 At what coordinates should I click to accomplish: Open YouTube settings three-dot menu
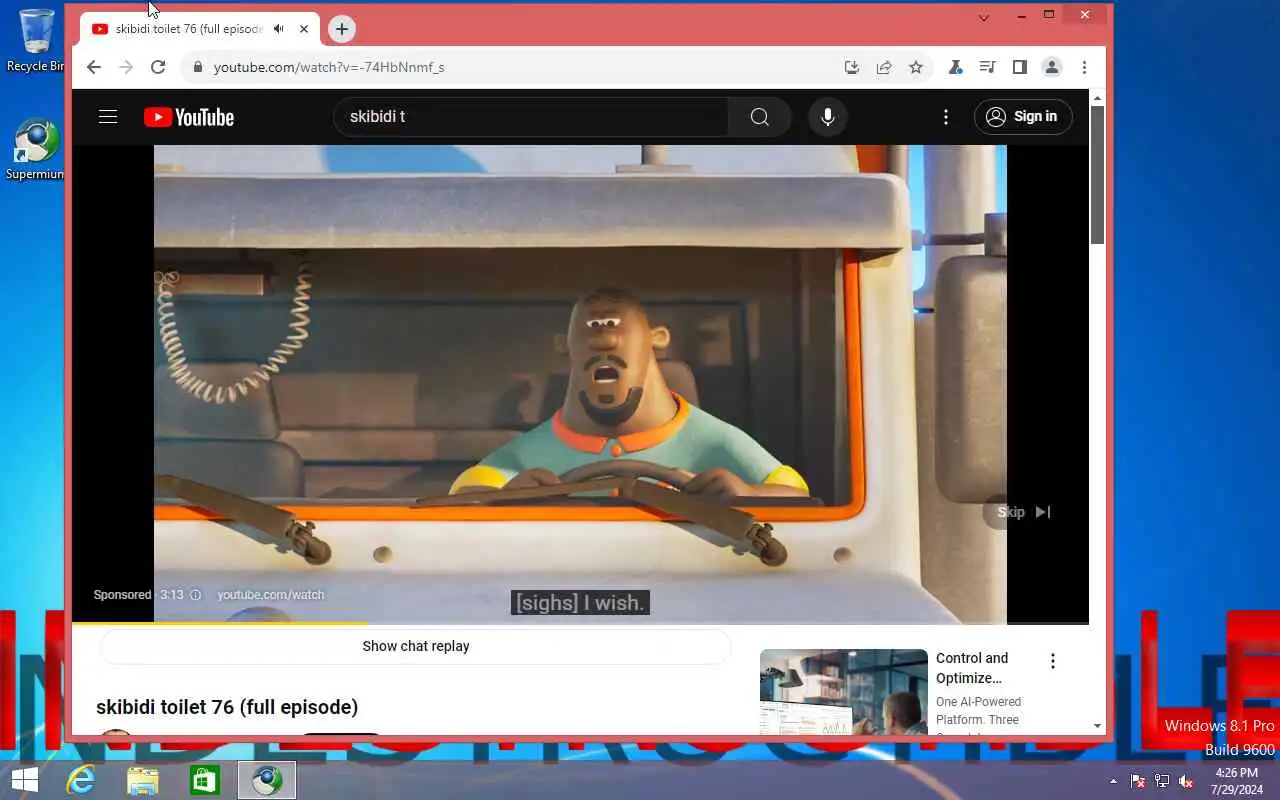946,117
